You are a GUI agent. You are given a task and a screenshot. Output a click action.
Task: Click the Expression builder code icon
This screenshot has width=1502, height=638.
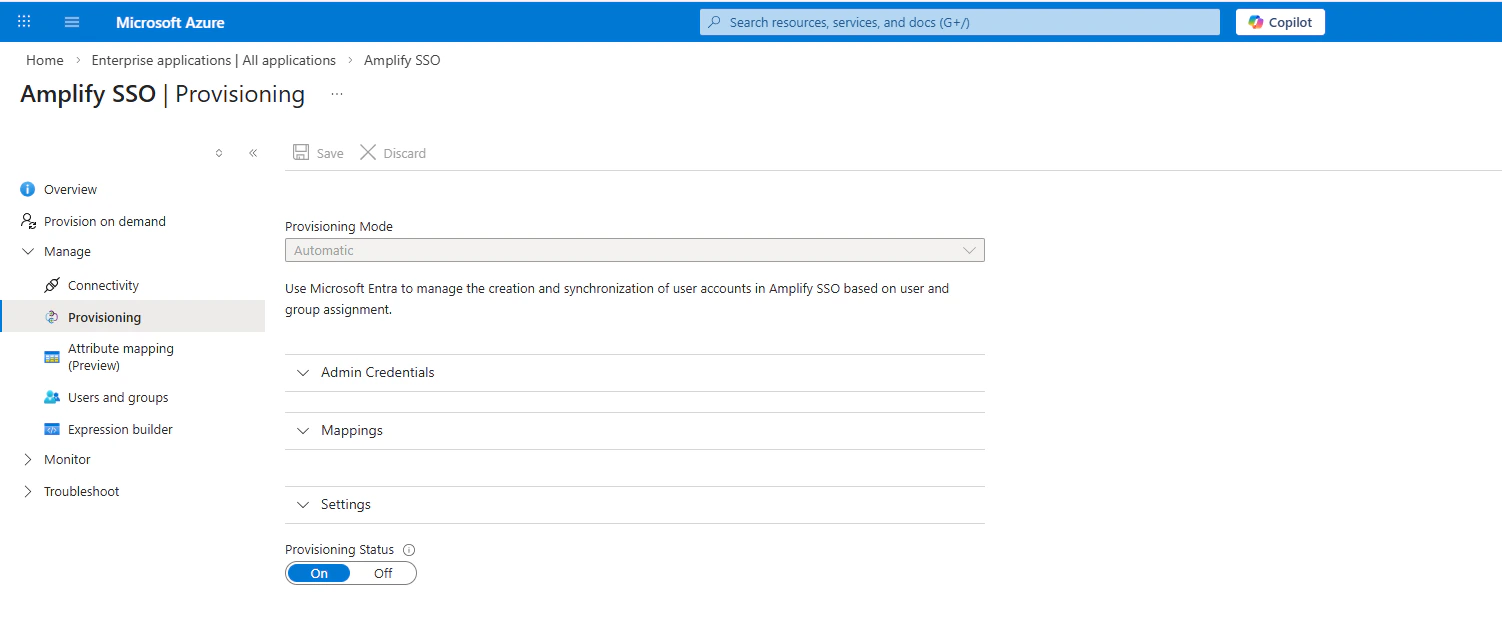52,429
